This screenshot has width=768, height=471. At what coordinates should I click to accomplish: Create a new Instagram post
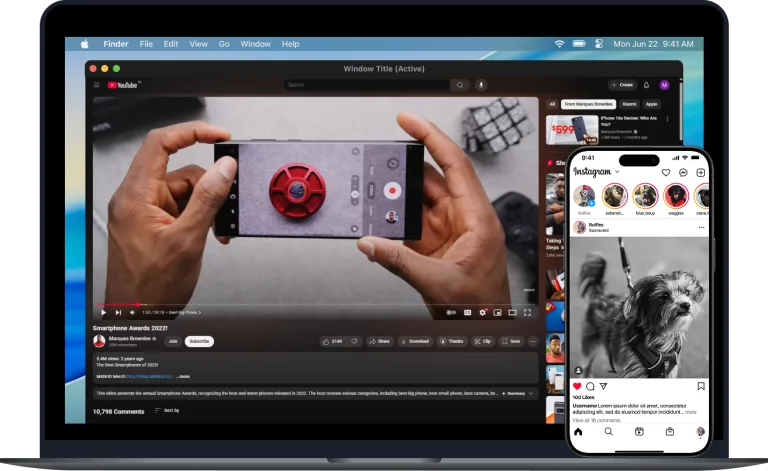click(701, 172)
